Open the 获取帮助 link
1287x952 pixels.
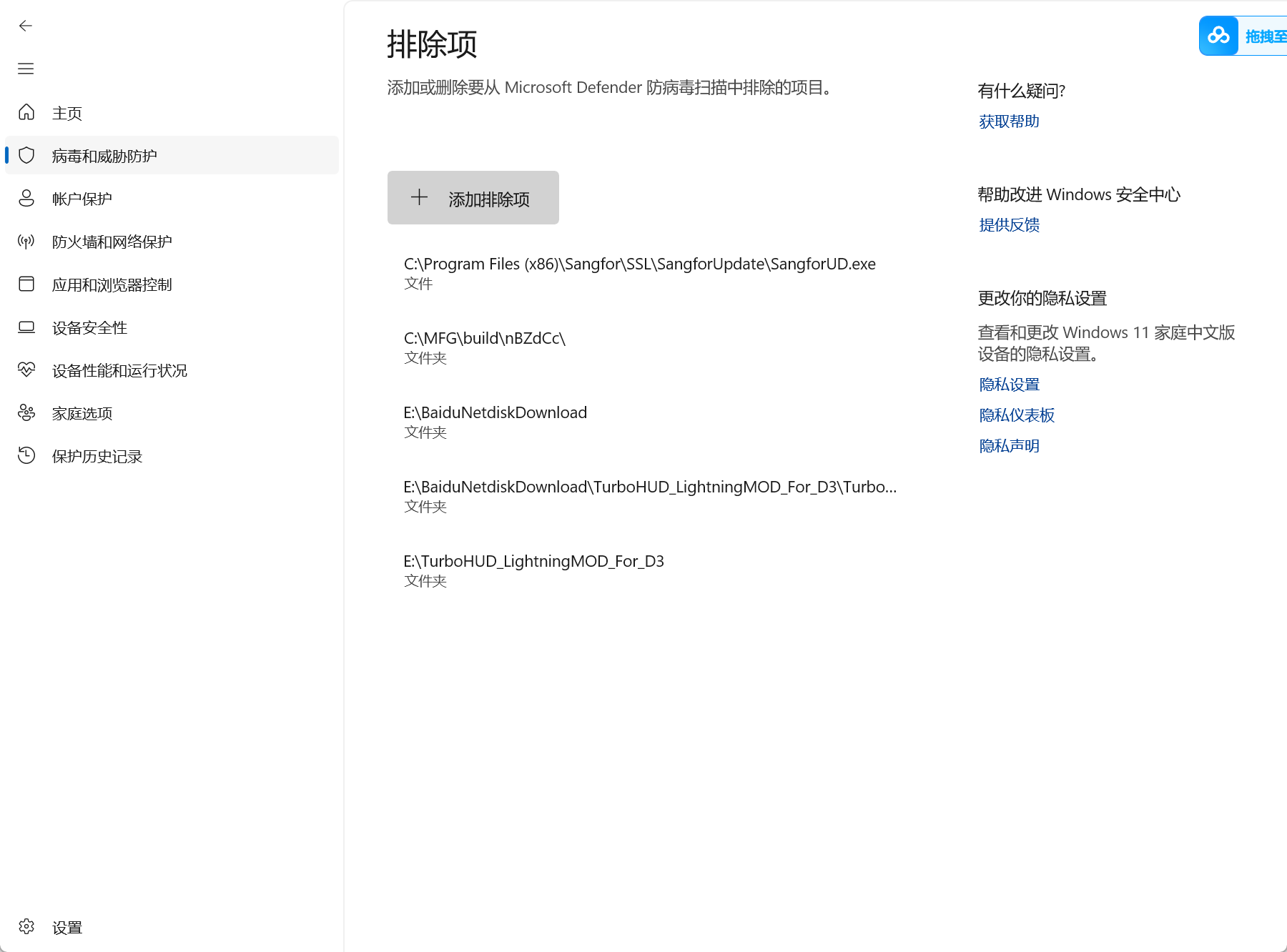click(x=1009, y=122)
